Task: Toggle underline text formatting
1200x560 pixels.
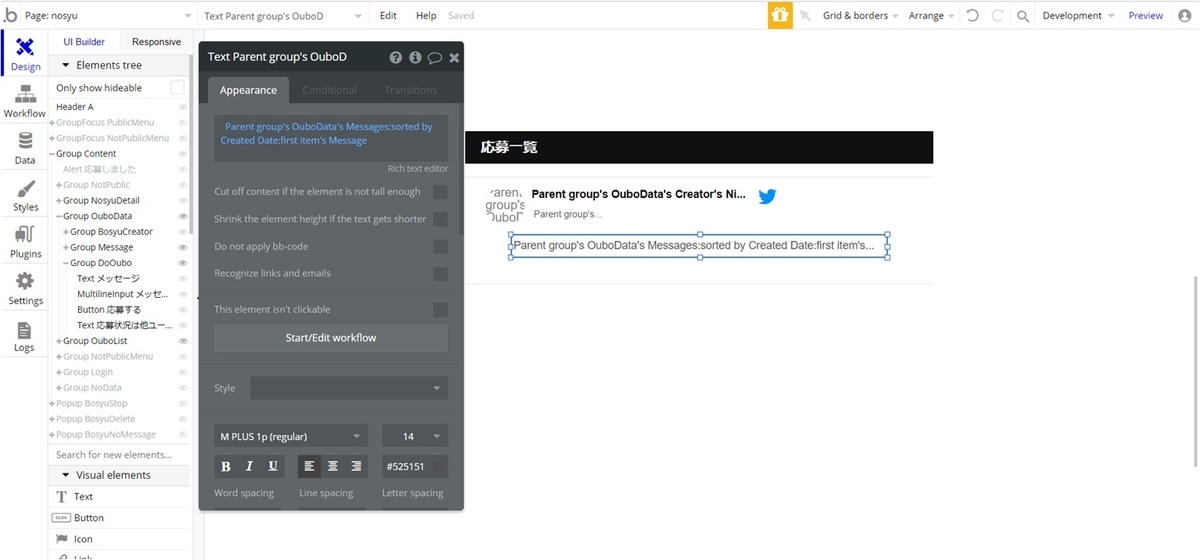Action: [x=273, y=466]
